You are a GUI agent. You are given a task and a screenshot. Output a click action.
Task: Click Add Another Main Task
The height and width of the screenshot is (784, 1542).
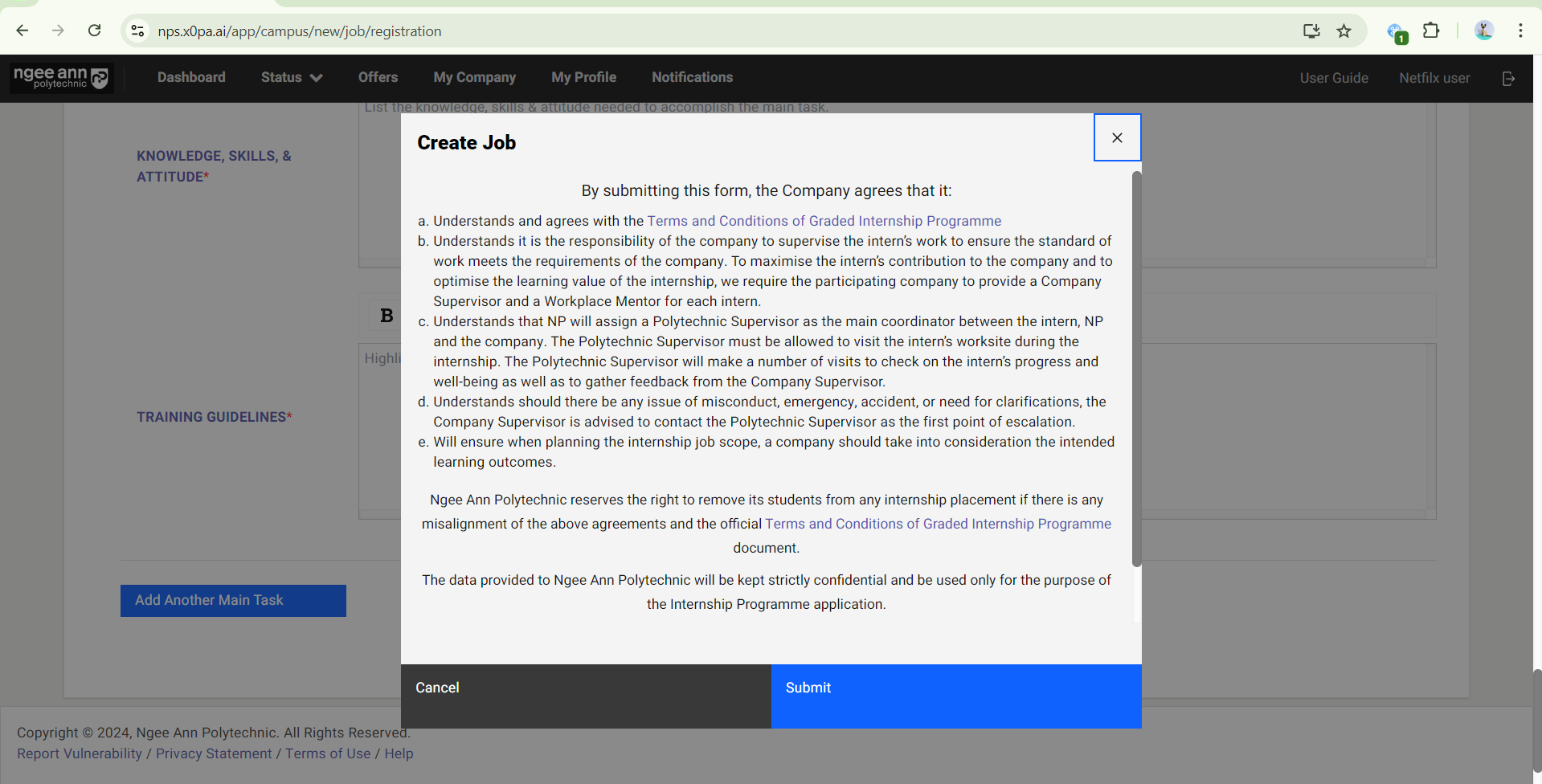232,600
